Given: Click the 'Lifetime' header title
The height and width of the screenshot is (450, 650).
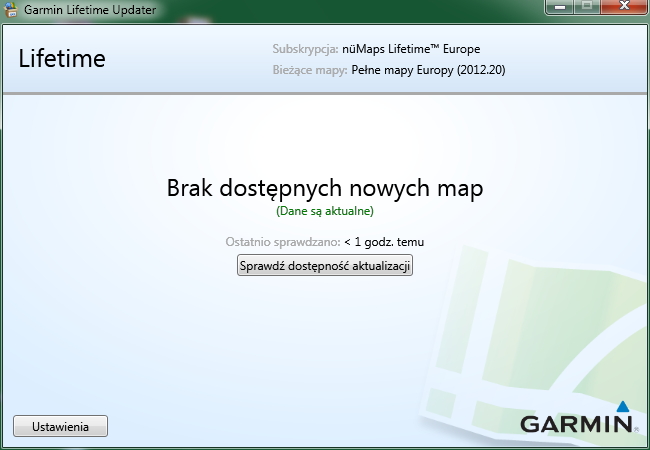Looking at the screenshot, I should (x=62, y=58).
